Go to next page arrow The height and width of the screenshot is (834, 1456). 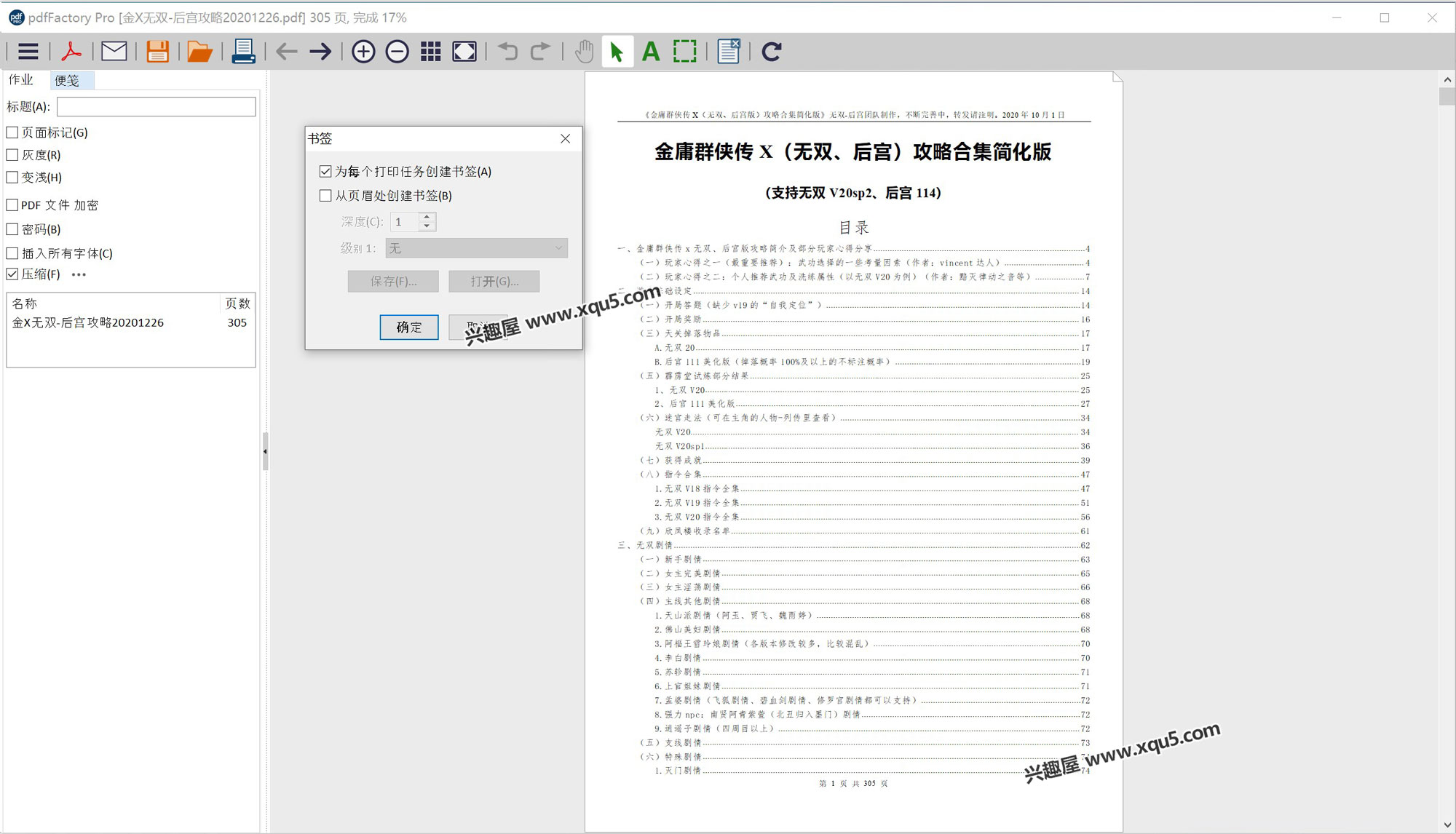pyautogui.click(x=320, y=51)
